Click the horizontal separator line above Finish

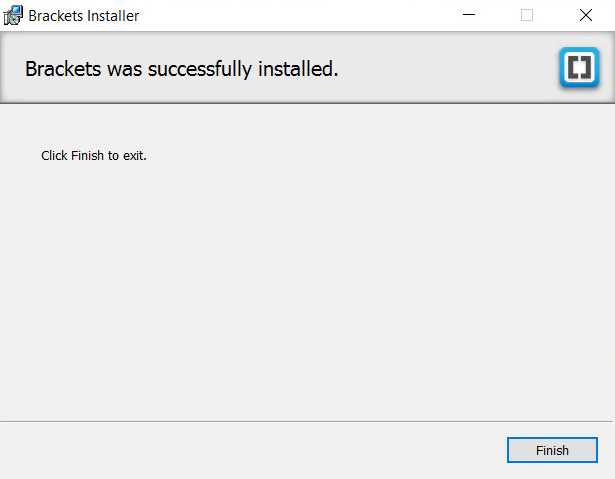pos(306,422)
